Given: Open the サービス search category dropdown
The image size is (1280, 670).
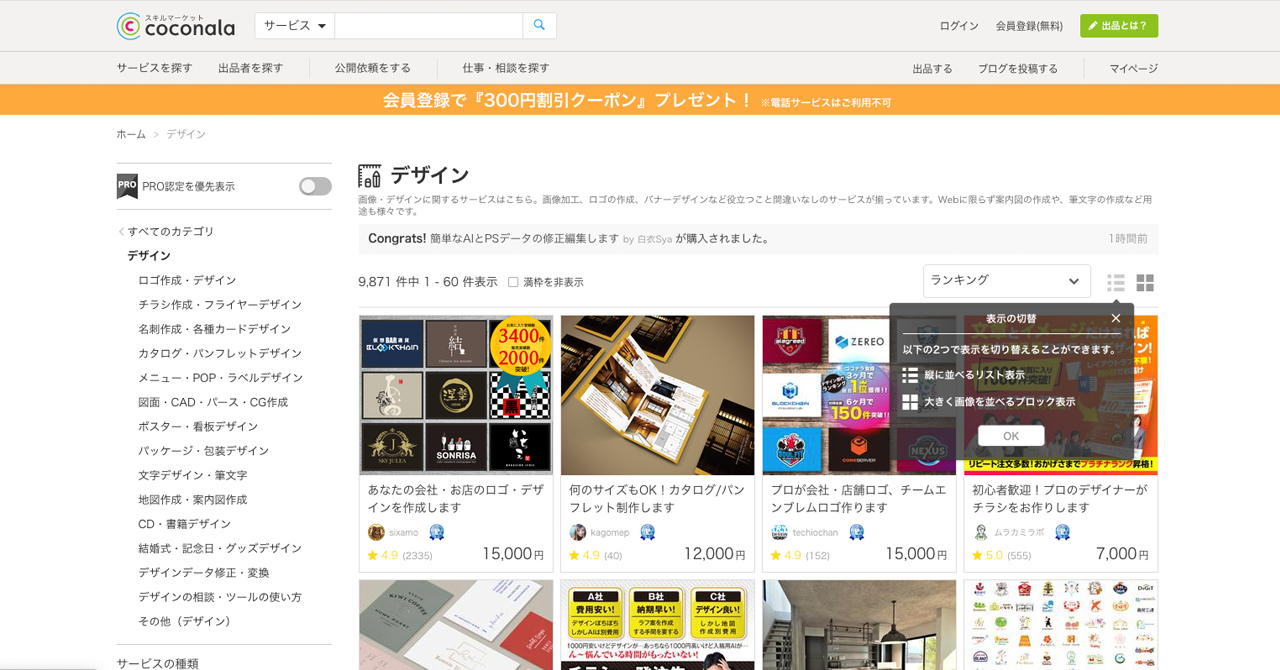Looking at the screenshot, I should click(295, 26).
